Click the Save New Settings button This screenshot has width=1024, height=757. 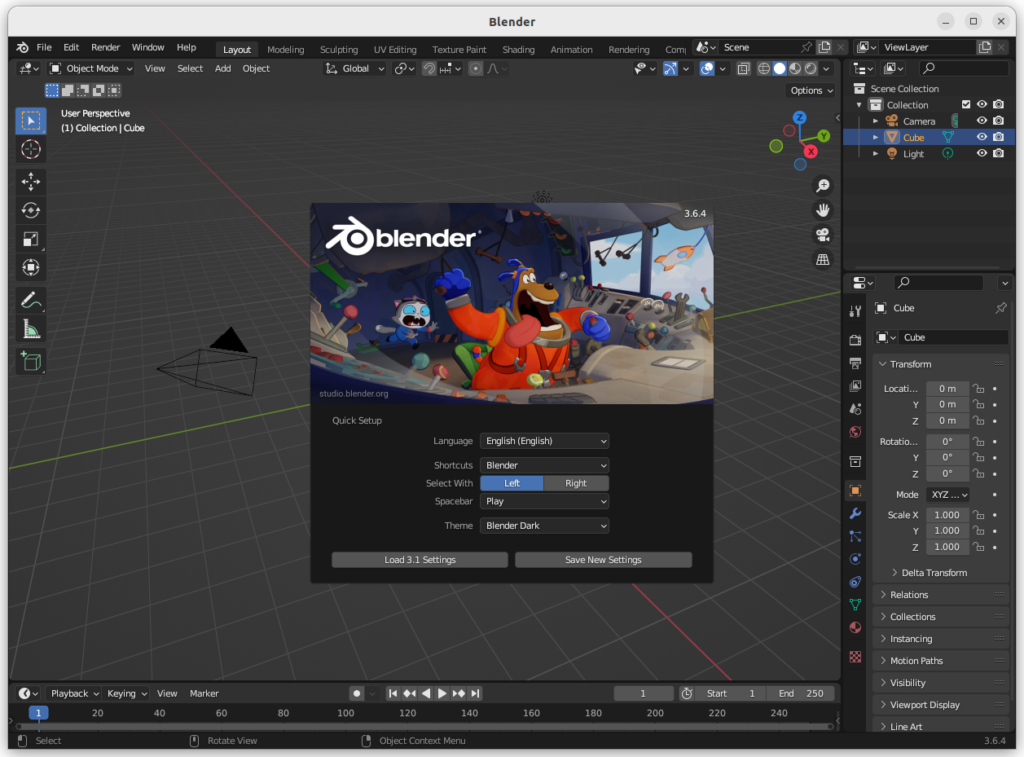tap(603, 559)
